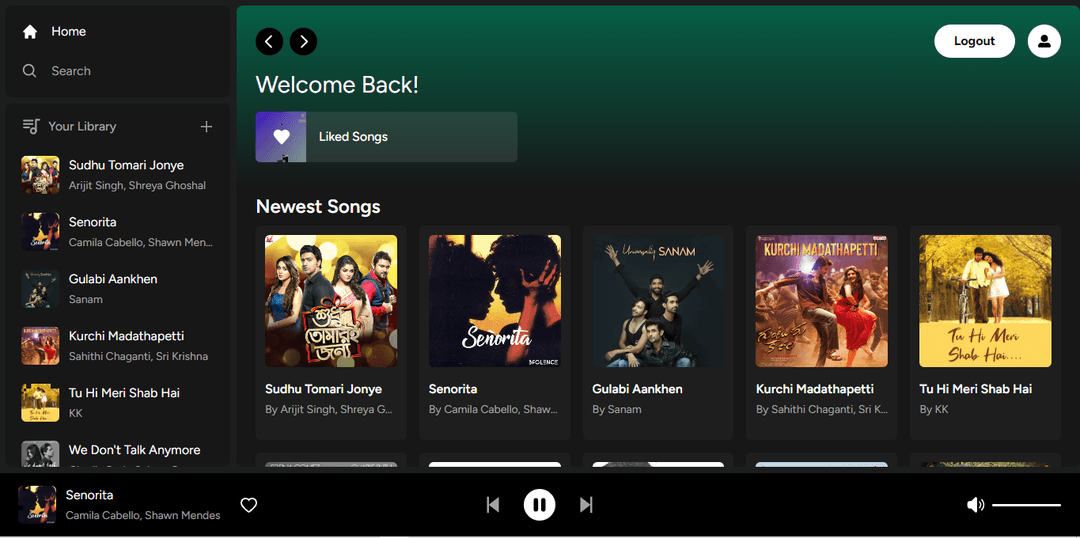Select Gulabi Aankhen in library list
Viewport: 1080px width, 538px height.
click(118, 289)
